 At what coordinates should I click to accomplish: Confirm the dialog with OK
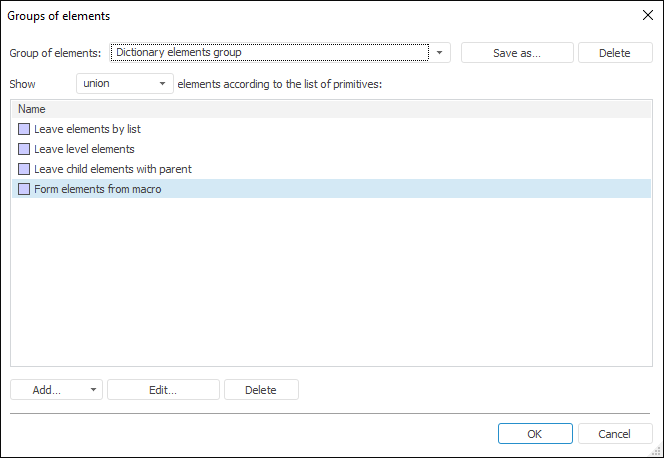(535, 434)
